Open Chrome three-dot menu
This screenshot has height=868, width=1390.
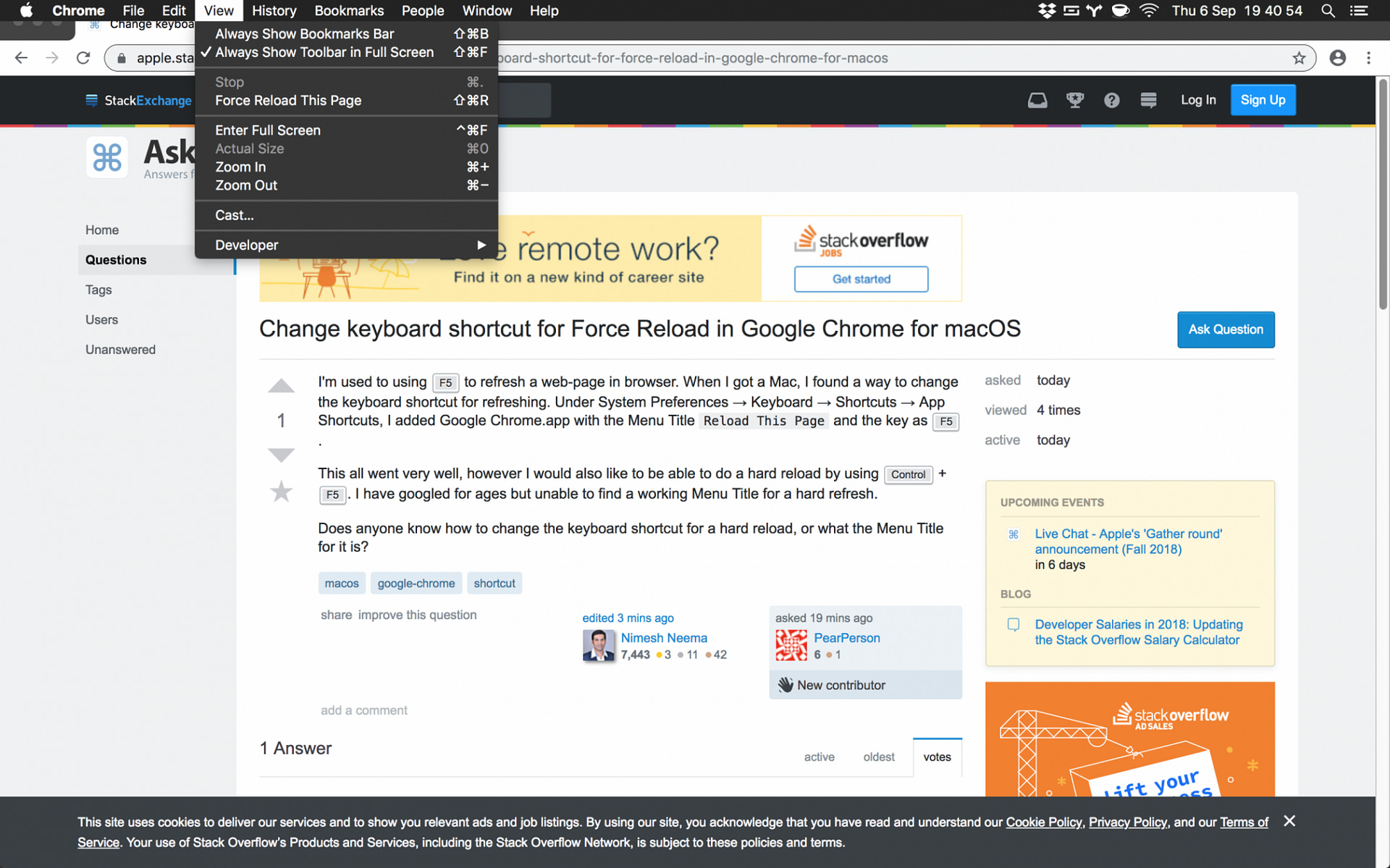click(1368, 58)
